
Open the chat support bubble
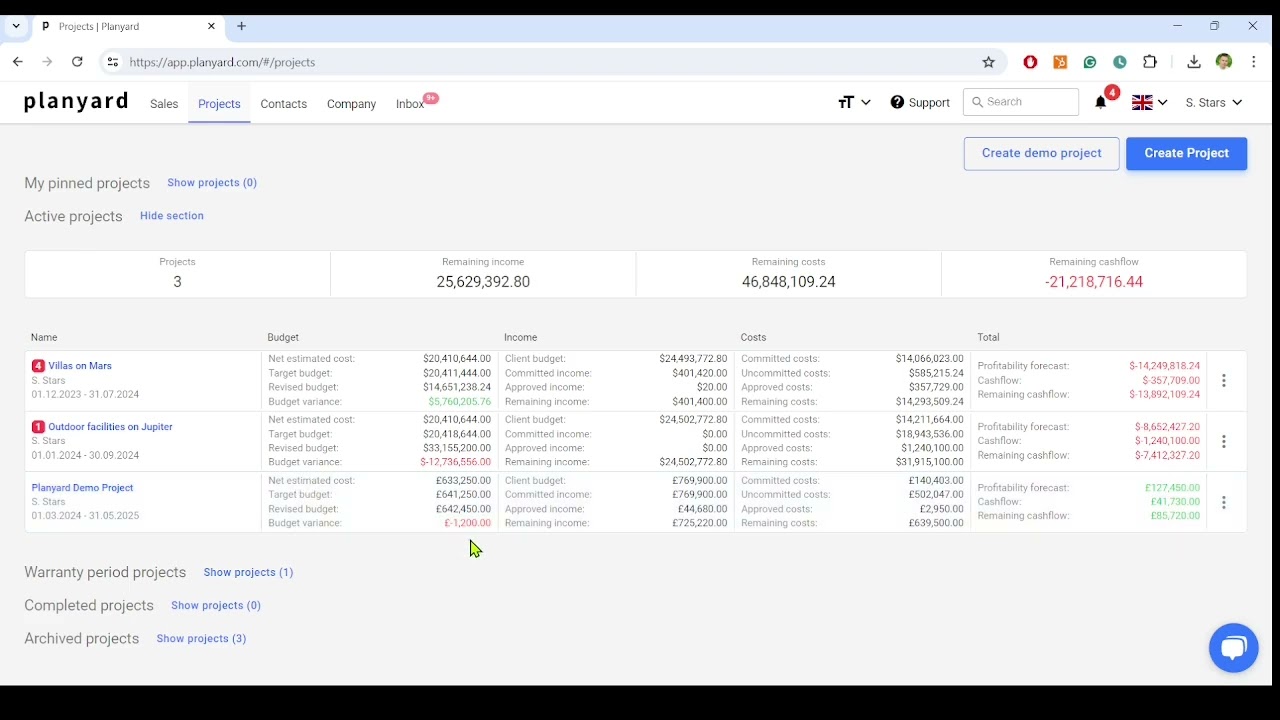click(1233, 648)
